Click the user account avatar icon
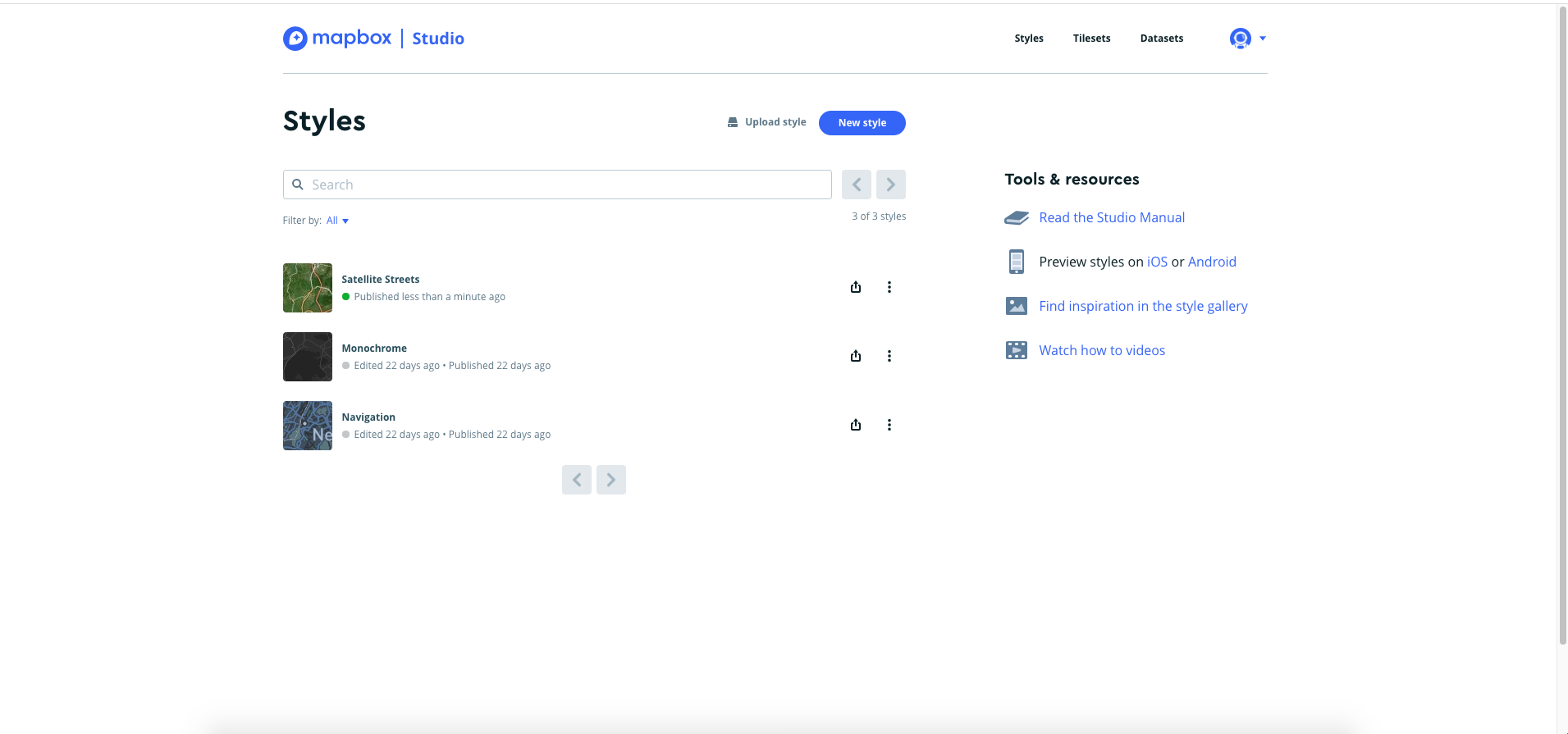The image size is (1568, 734). point(1240,39)
